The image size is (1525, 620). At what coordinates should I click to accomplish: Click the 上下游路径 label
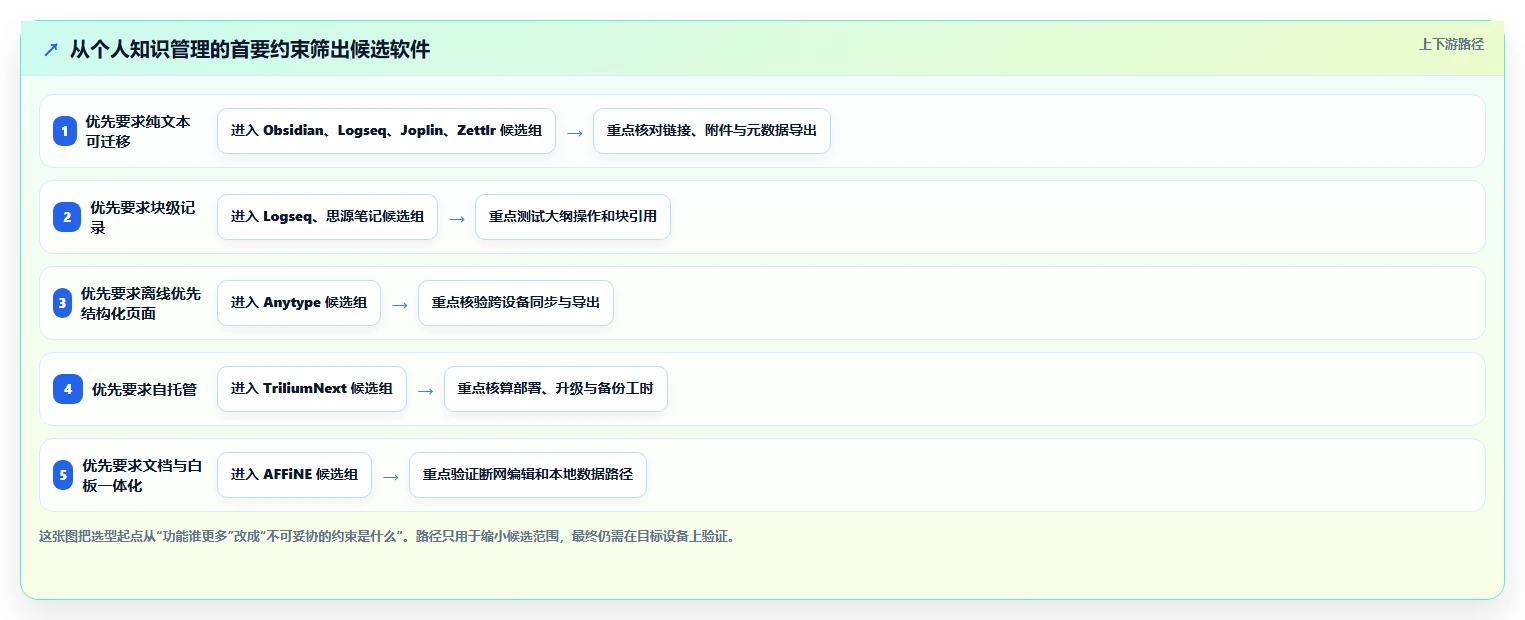pyautogui.click(x=1451, y=44)
